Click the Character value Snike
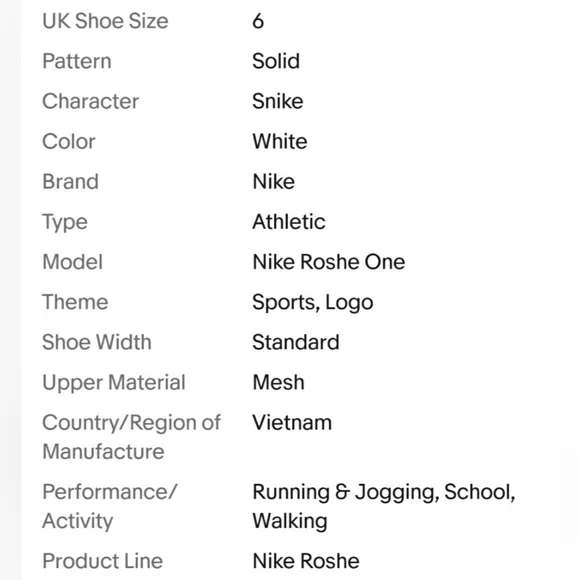 click(278, 101)
